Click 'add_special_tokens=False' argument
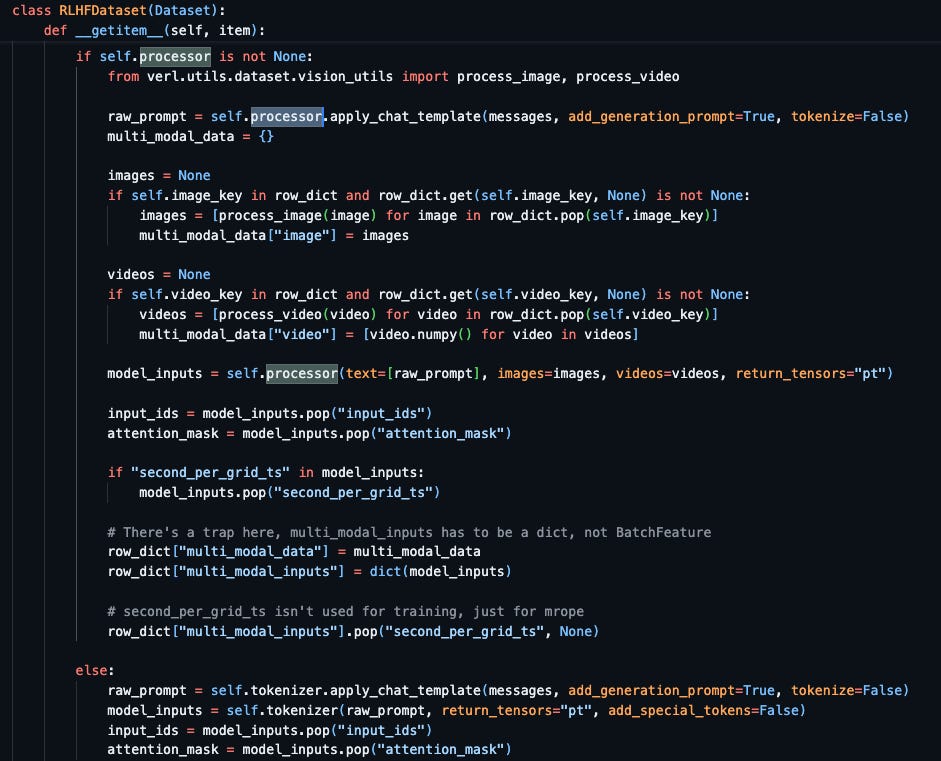941x761 pixels. point(703,711)
